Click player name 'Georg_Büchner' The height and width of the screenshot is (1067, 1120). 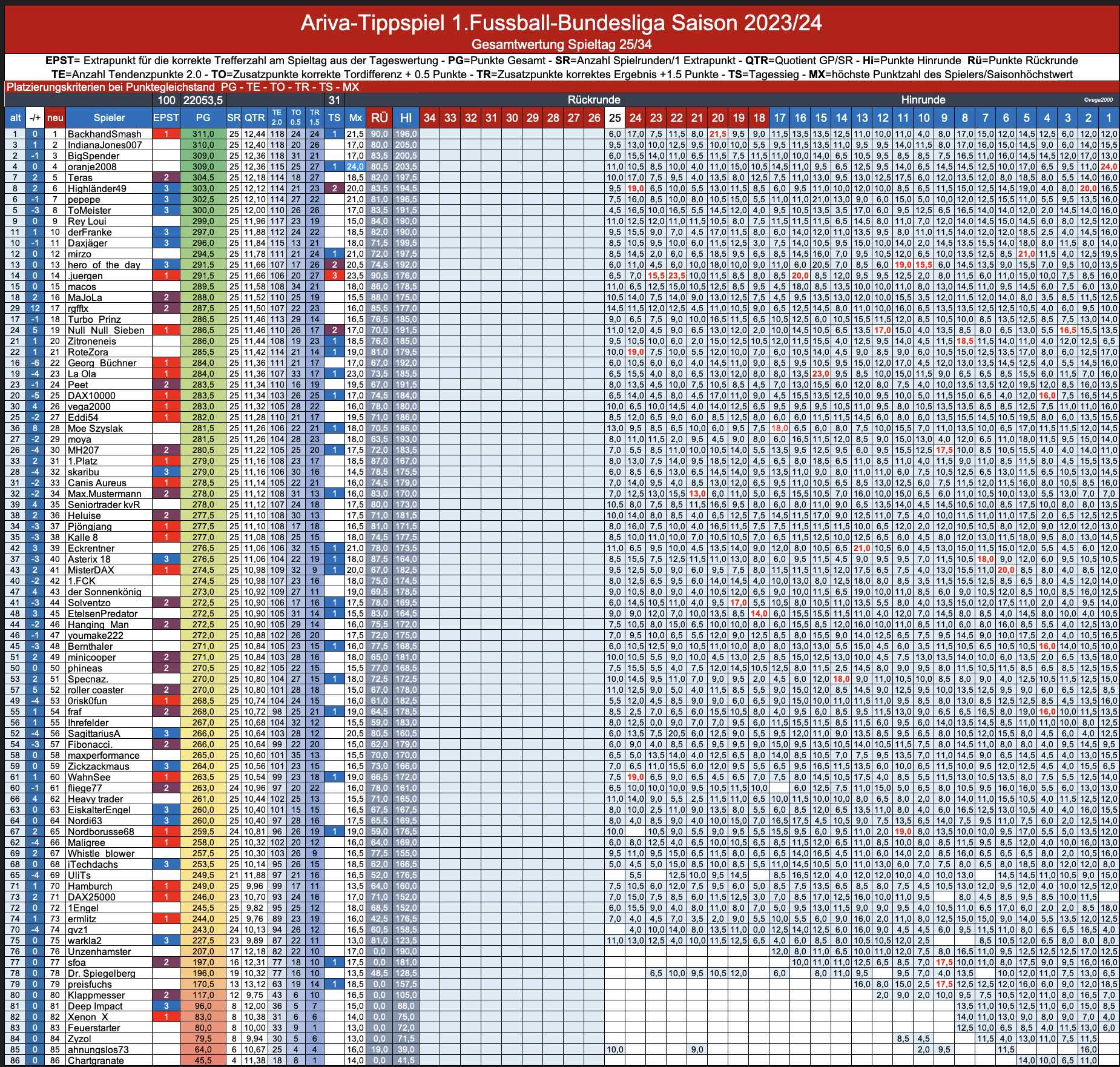click(102, 363)
